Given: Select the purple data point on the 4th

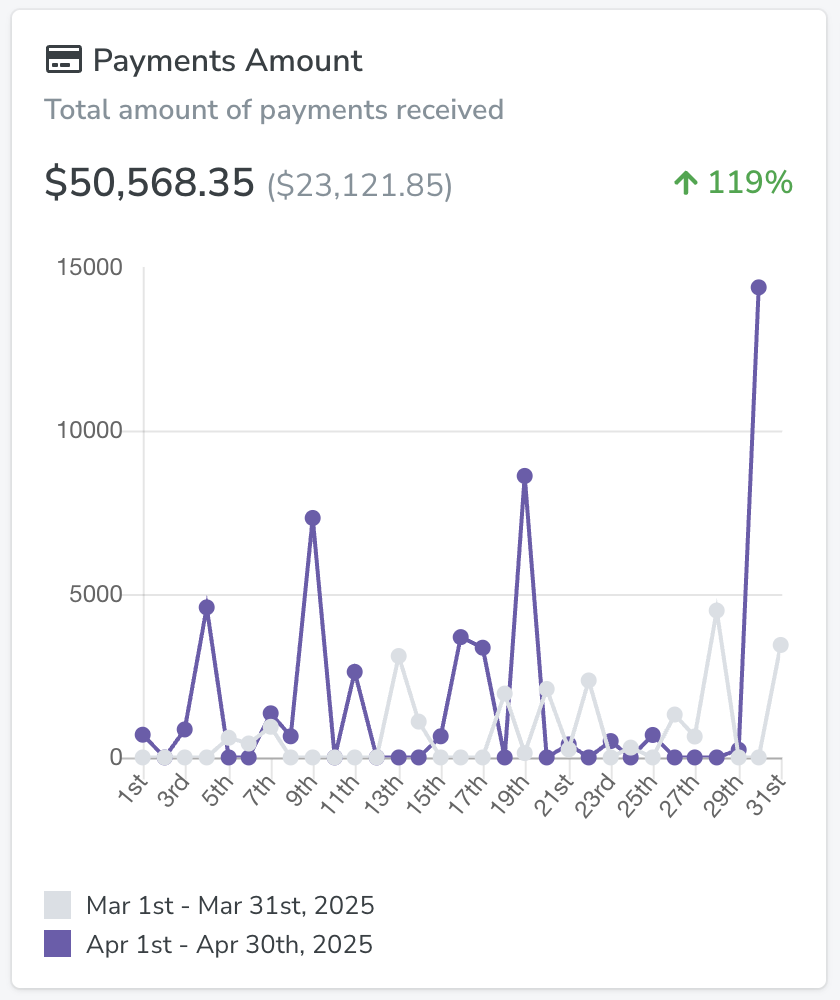Looking at the screenshot, I should 207,607.
